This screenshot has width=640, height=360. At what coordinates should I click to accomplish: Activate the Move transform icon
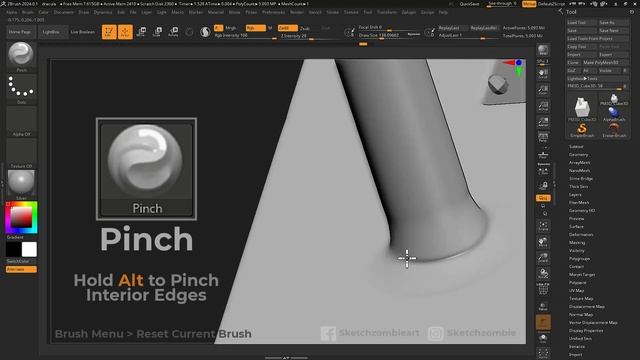tap(141, 32)
